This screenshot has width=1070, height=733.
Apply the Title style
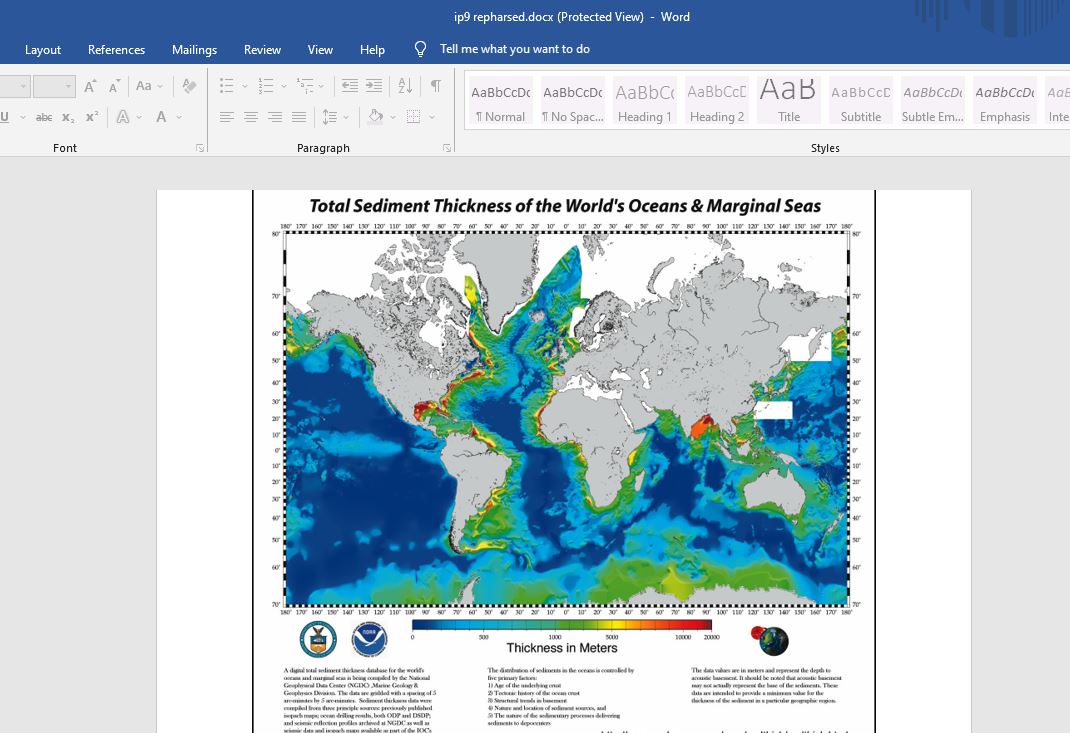tap(789, 101)
